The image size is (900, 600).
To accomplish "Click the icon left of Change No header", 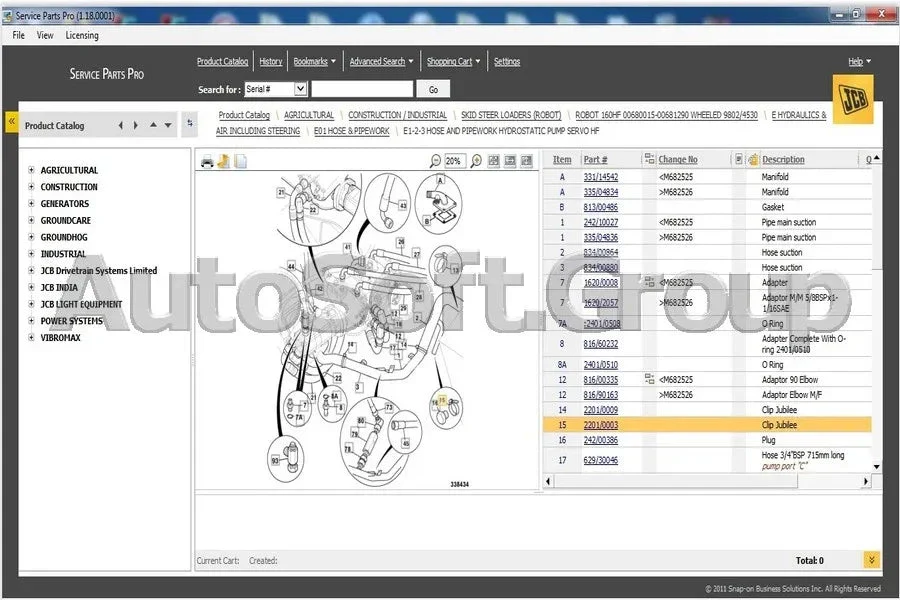I will point(649,158).
